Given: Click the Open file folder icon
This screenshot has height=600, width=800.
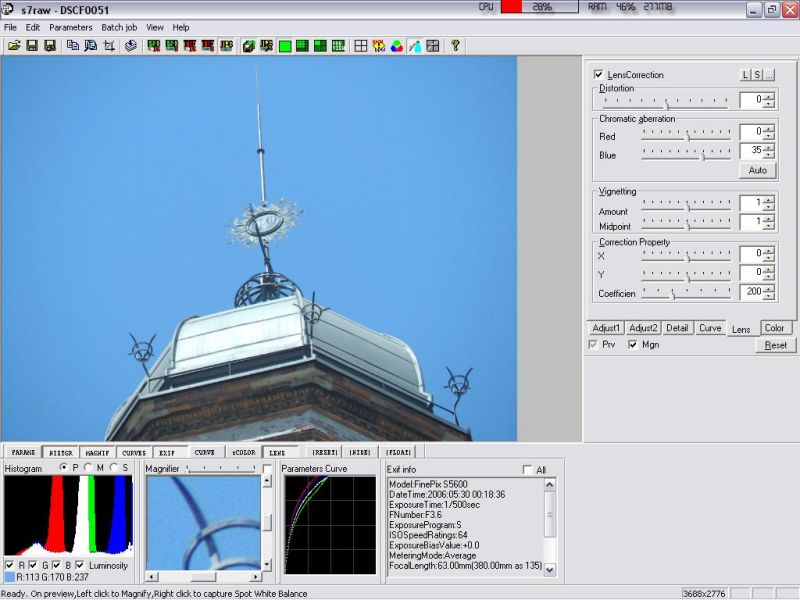Looking at the screenshot, I should tap(14, 46).
